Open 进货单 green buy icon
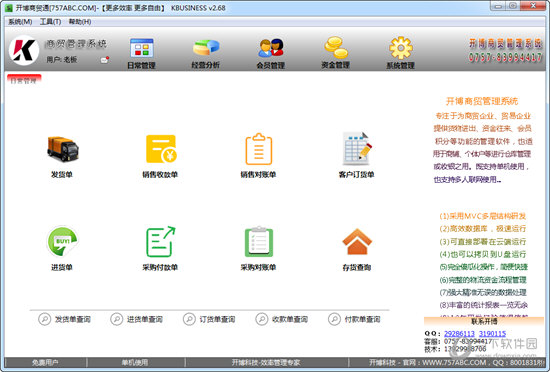Screen dimensions: 550x372 (62, 242)
